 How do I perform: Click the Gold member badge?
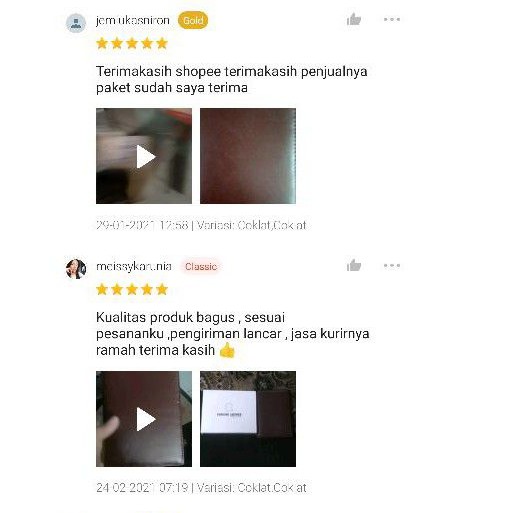193,20
